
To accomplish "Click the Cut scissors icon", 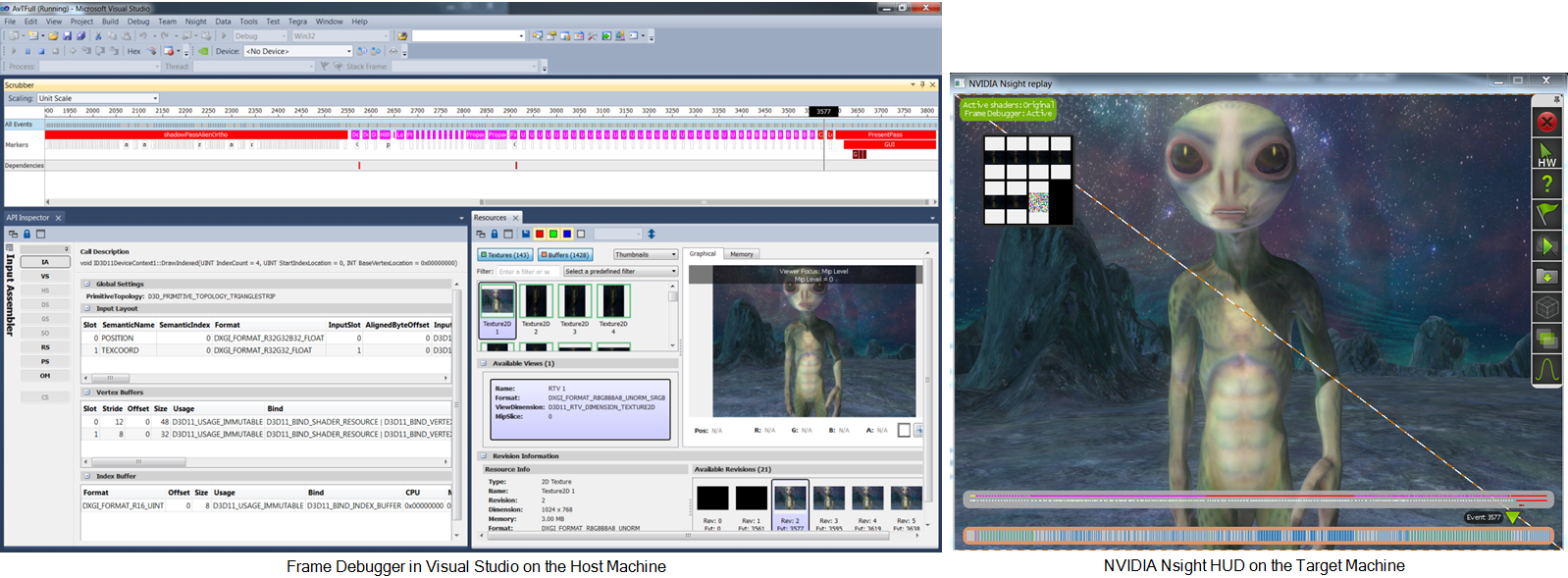I will 98,35.
